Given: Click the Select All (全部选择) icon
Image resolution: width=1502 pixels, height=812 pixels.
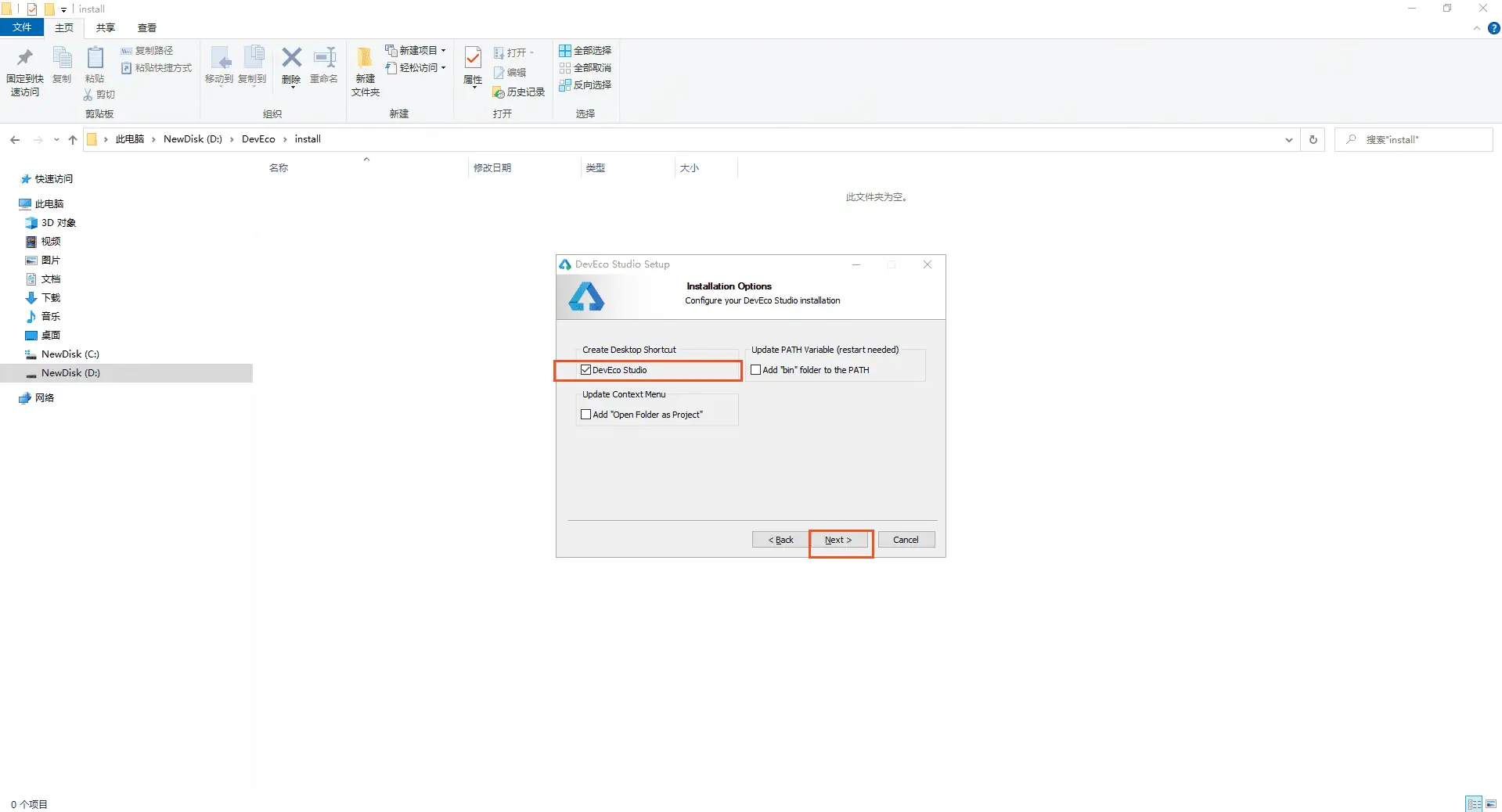Looking at the screenshot, I should tap(585, 50).
